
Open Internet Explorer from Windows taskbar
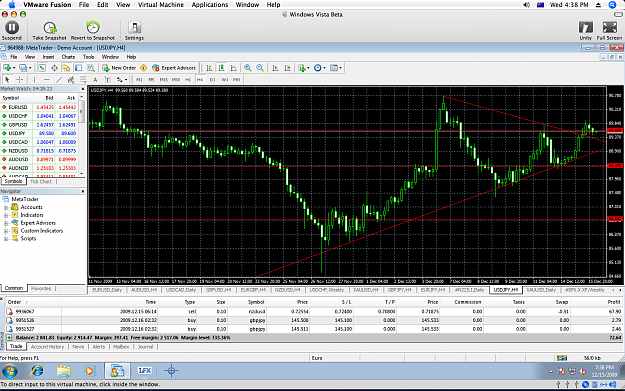pyautogui.click(x=37, y=371)
